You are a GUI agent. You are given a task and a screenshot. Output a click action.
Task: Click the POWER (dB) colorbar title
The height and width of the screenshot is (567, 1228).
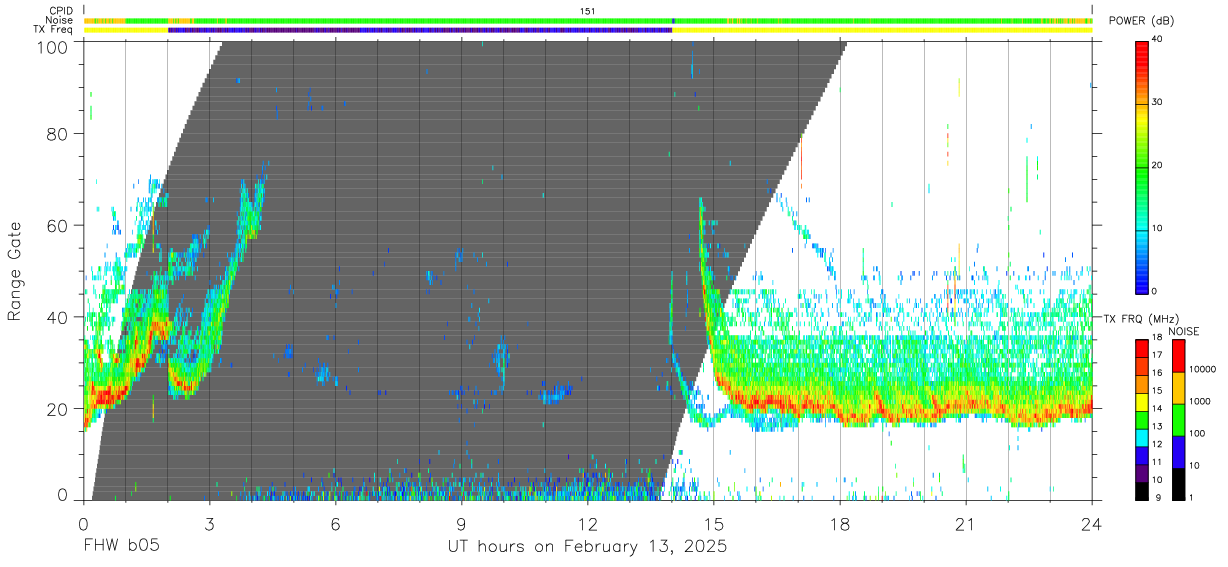tap(1139, 22)
